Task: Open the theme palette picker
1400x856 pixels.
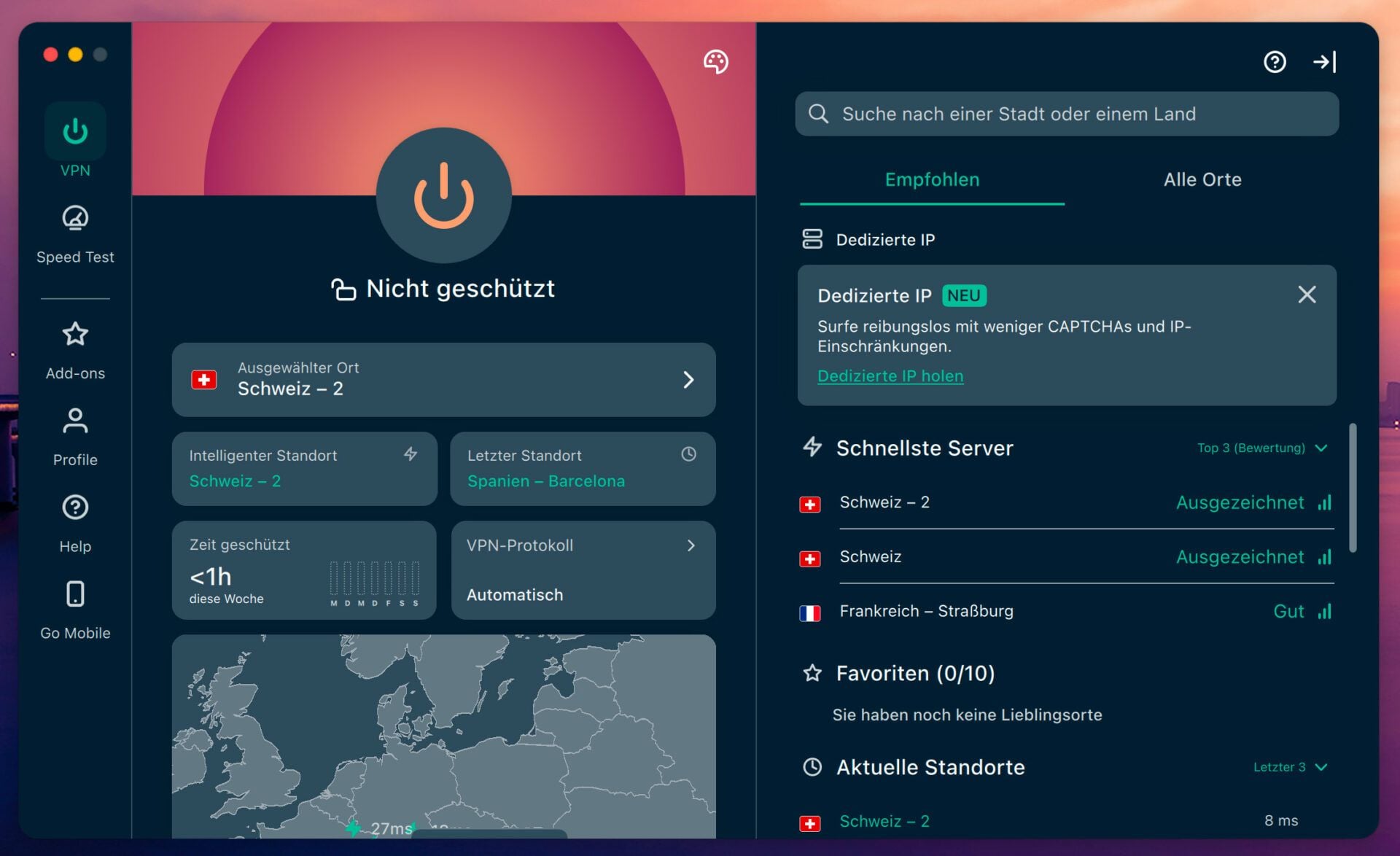Action: click(x=715, y=63)
